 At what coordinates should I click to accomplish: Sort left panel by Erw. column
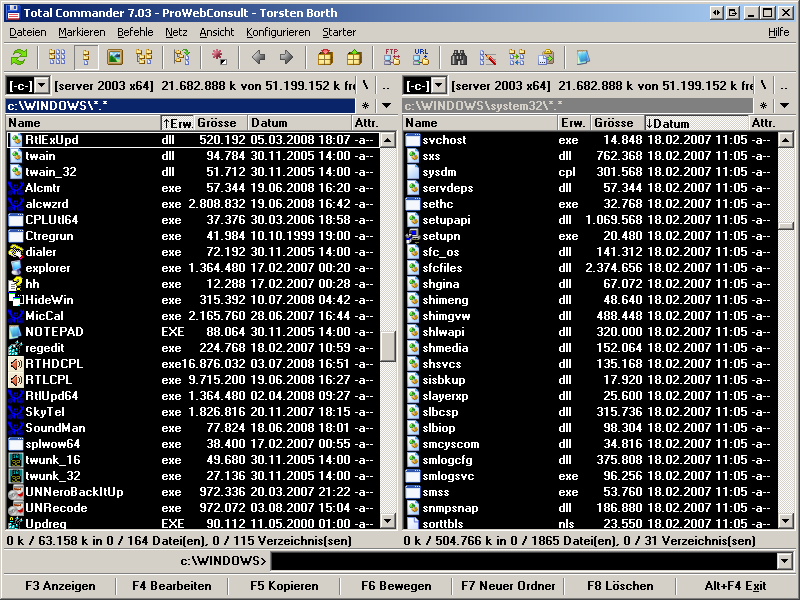(x=178, y=123)
